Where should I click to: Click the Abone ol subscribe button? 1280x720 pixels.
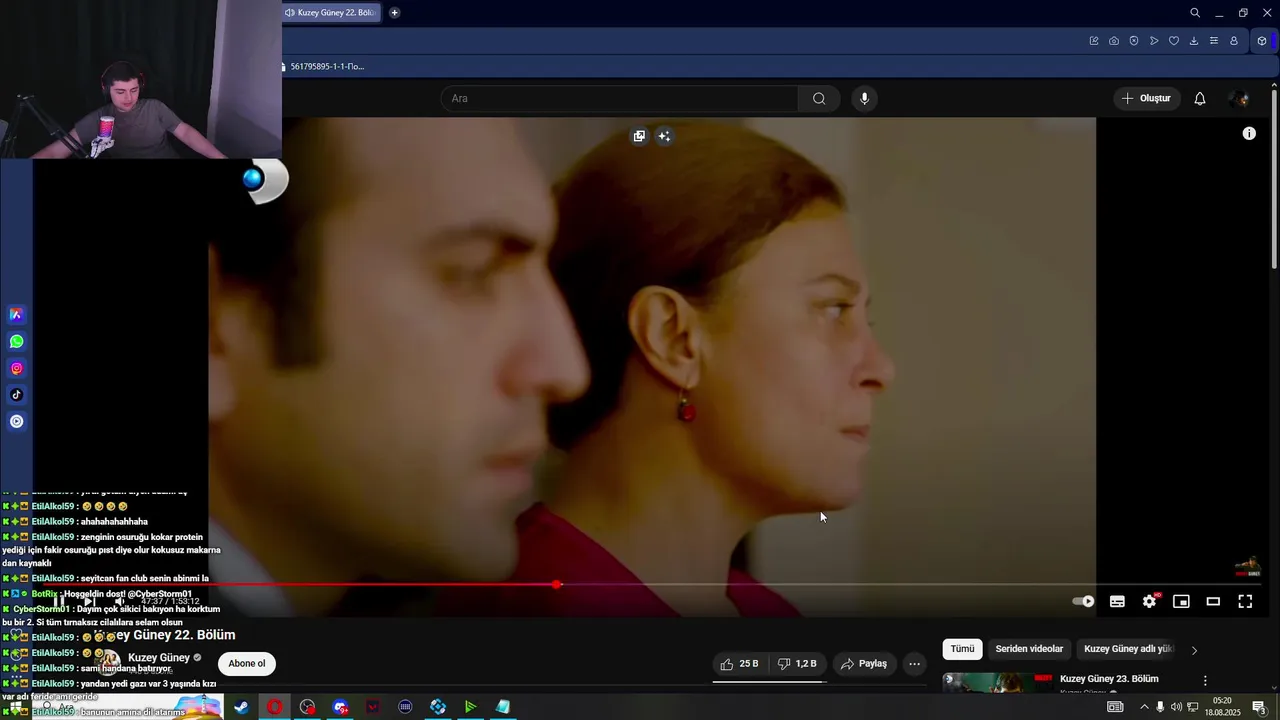[x=247, y=664]
